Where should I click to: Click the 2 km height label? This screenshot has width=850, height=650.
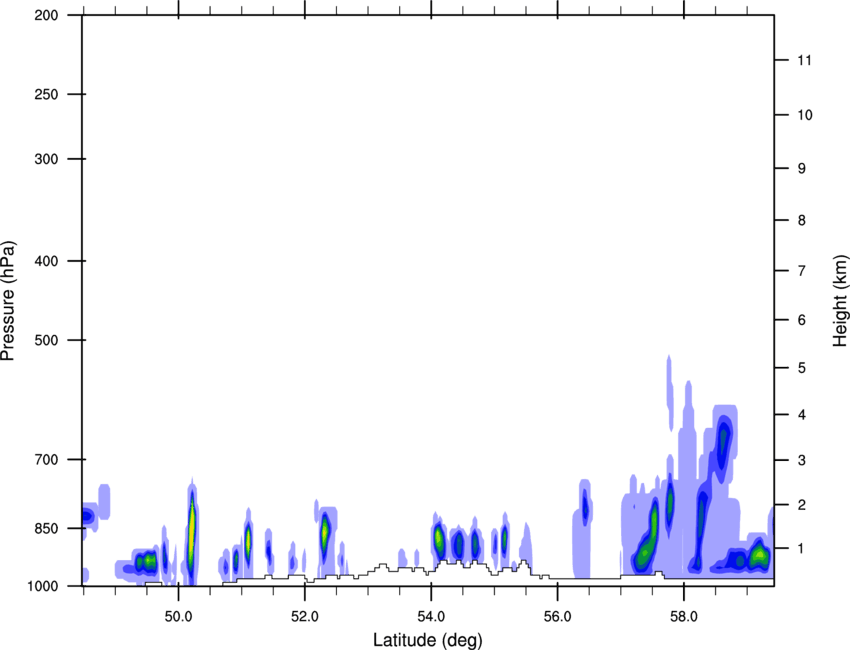click(802, 505)
